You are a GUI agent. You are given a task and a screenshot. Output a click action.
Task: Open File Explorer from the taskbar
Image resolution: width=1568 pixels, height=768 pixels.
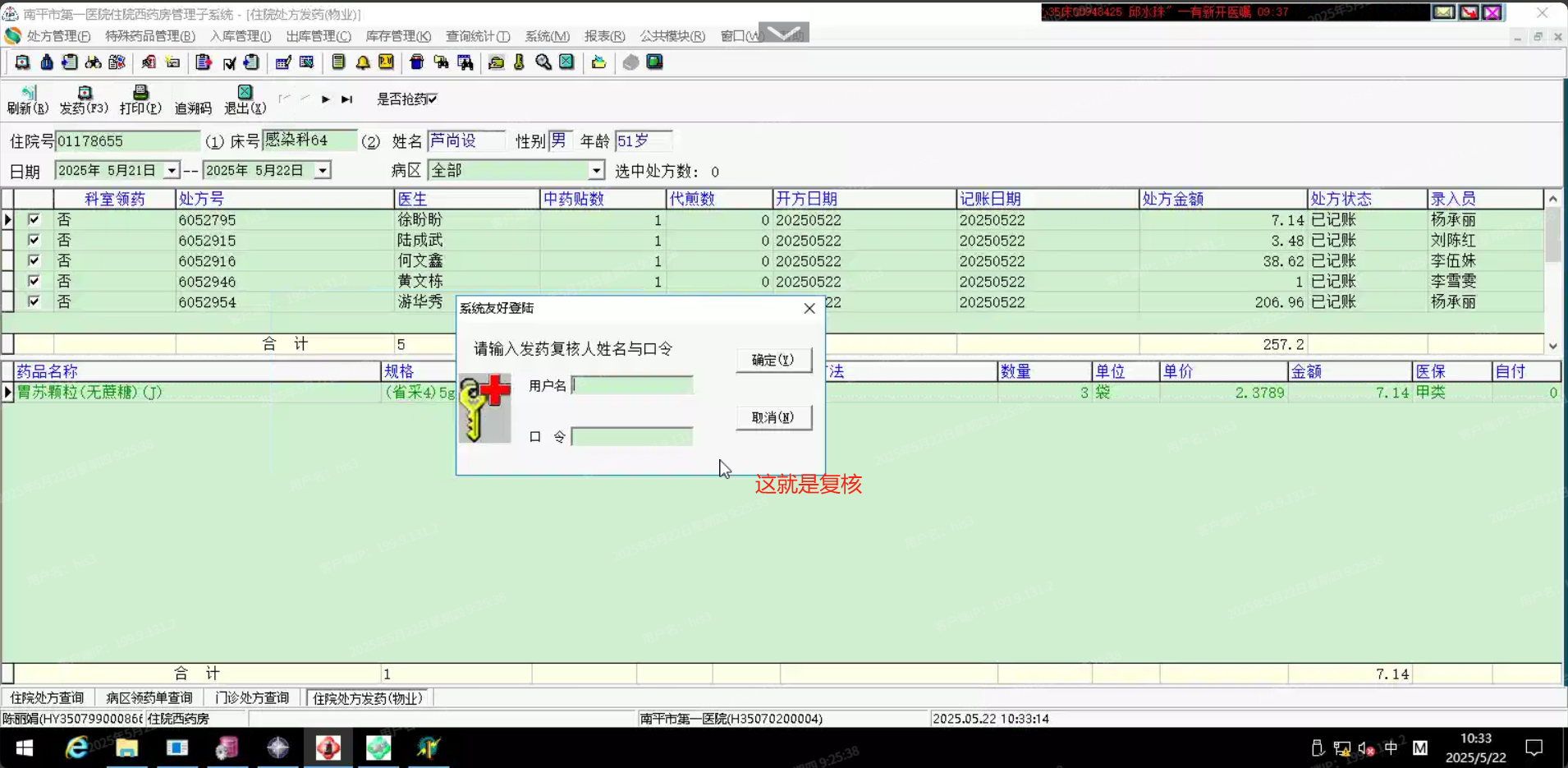(x=126, y=747)
